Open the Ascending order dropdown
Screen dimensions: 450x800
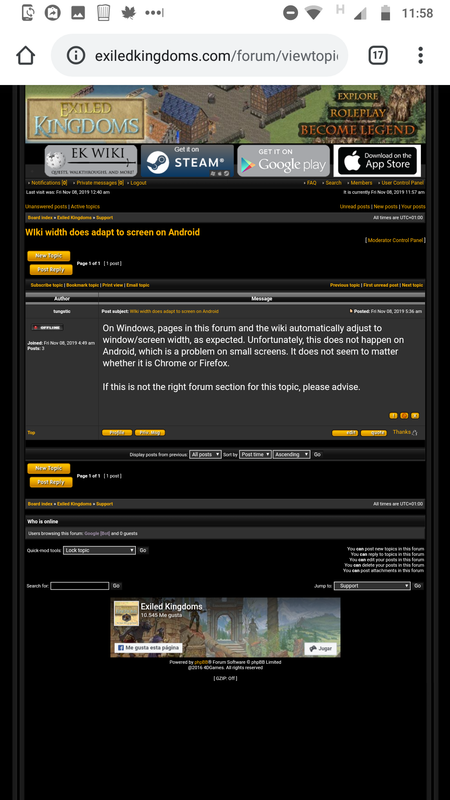click(291, 454)
